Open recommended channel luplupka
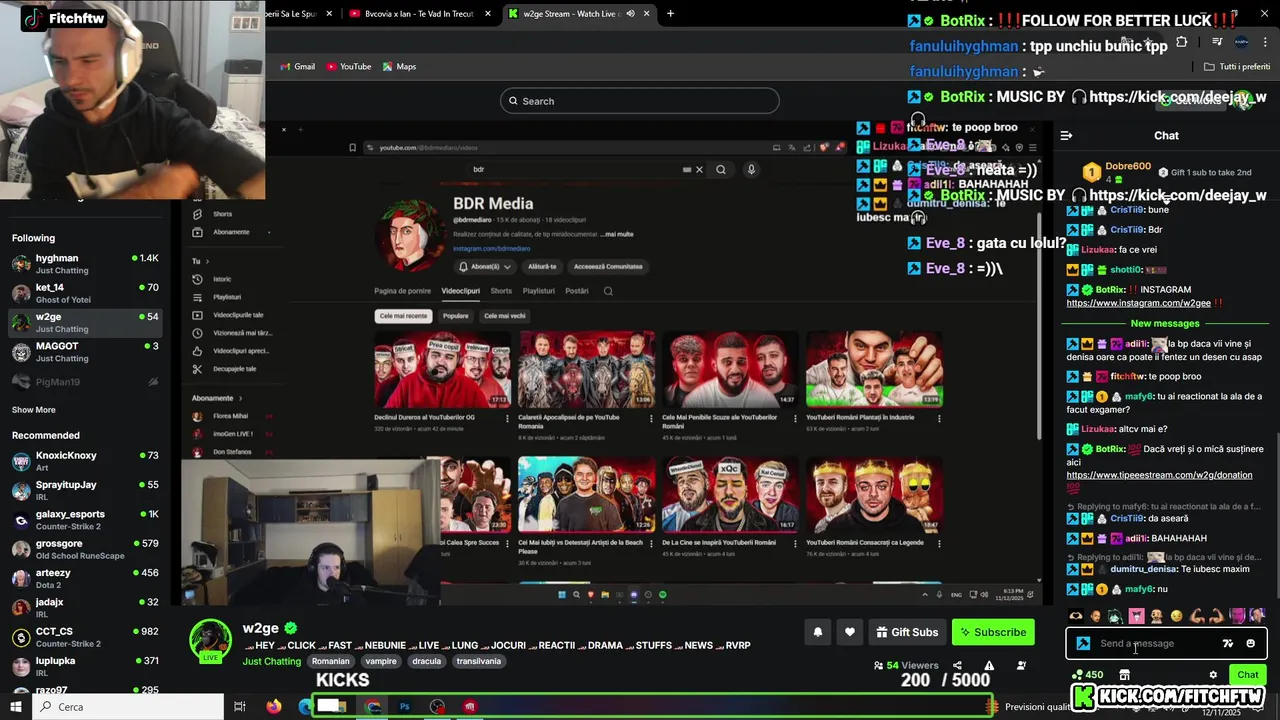The width and height of the screenshot is (1280, 720). pyautogui.click(x=85, y=666)
